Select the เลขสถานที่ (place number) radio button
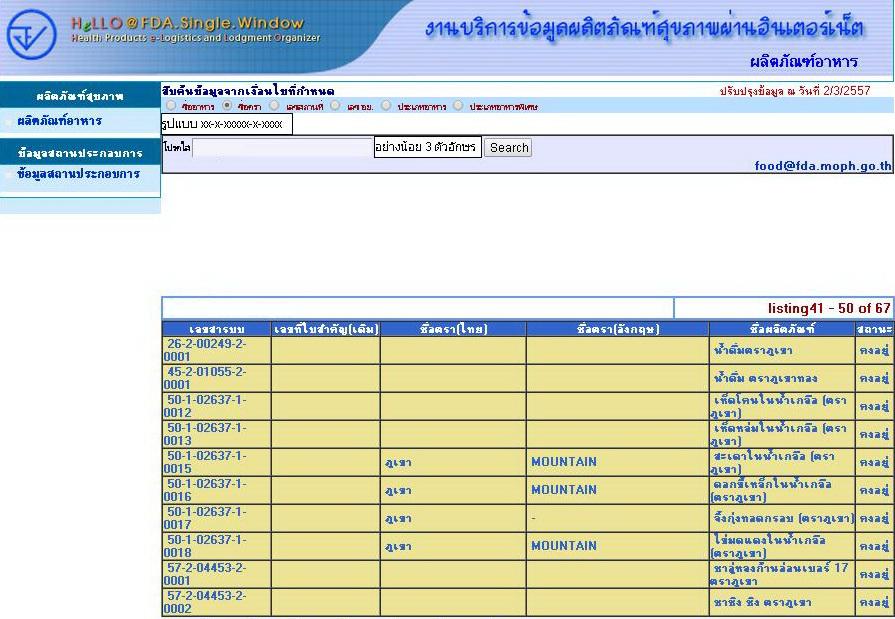 [275, 106]
